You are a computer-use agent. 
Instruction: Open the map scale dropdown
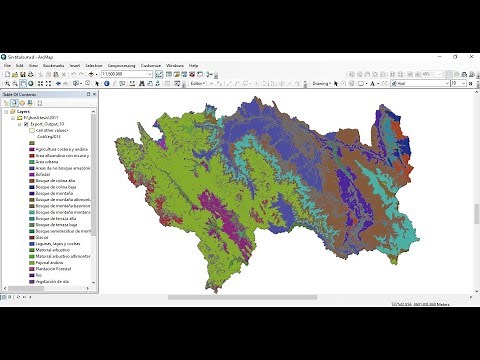(x=150, y=74)
